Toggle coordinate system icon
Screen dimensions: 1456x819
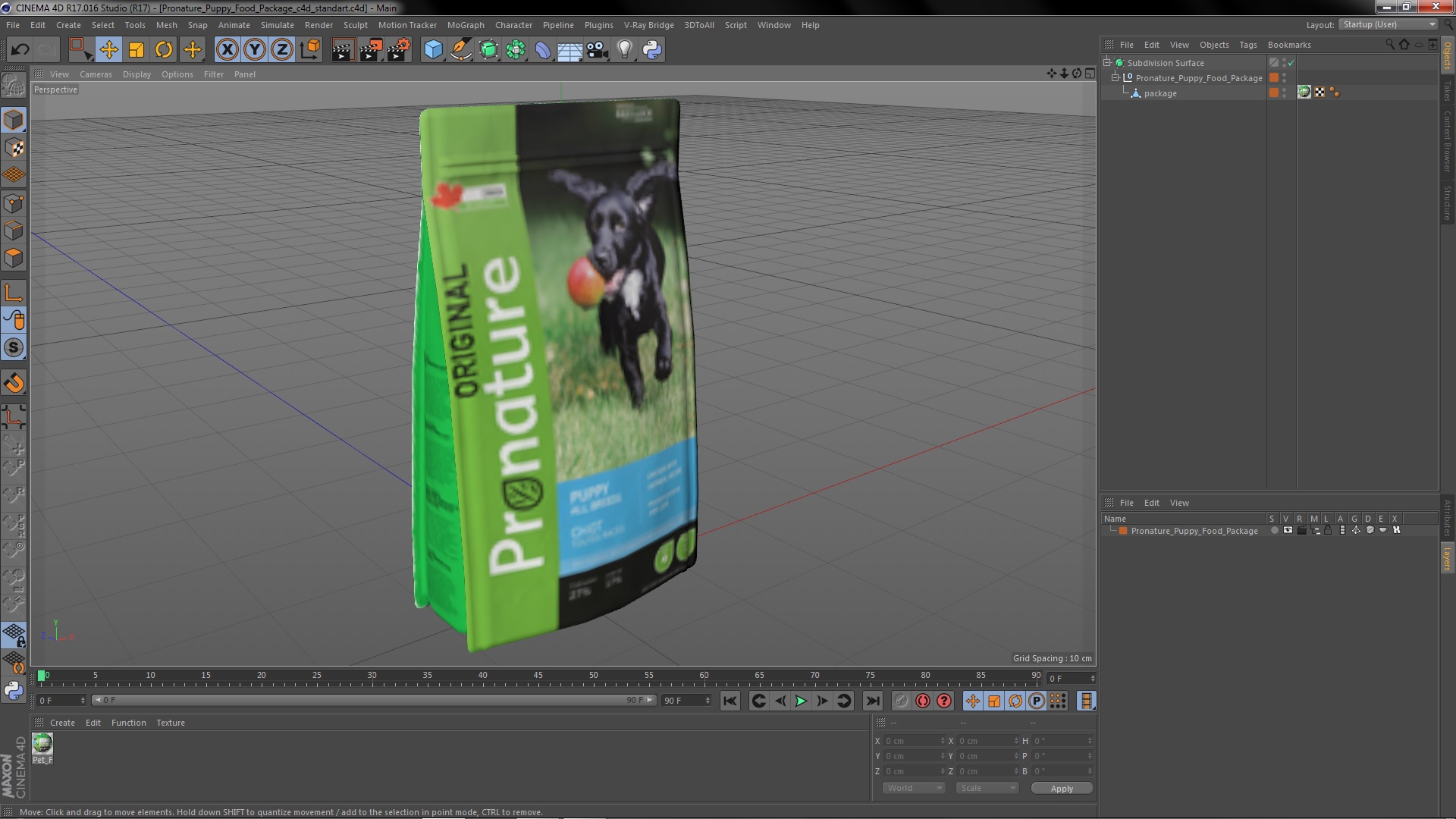tap(310, 50)
